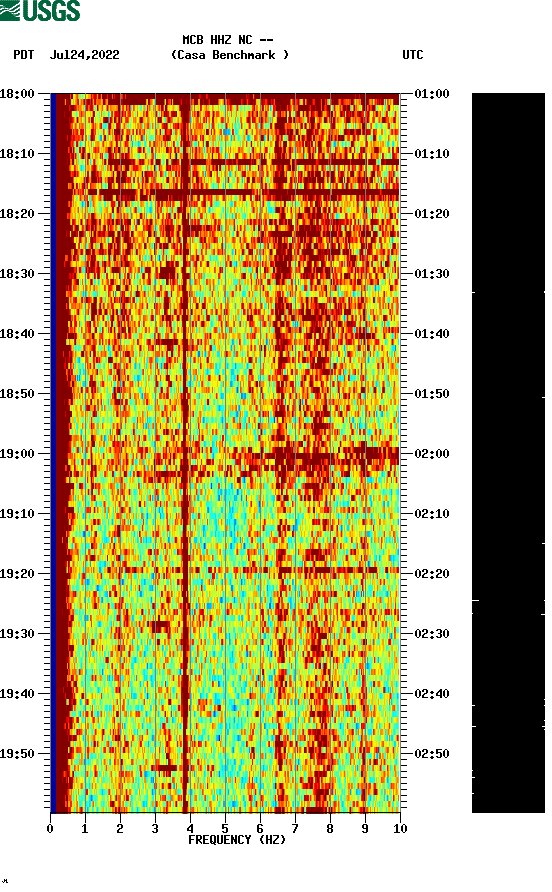Click the USGS logo
Viewport: 552px width, 892px height.
coord(40,10)
